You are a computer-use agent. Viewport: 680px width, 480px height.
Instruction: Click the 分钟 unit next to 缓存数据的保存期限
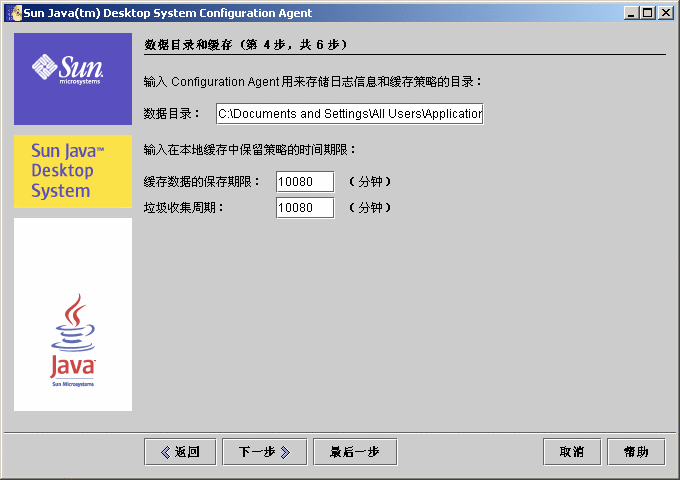(370, 182)
